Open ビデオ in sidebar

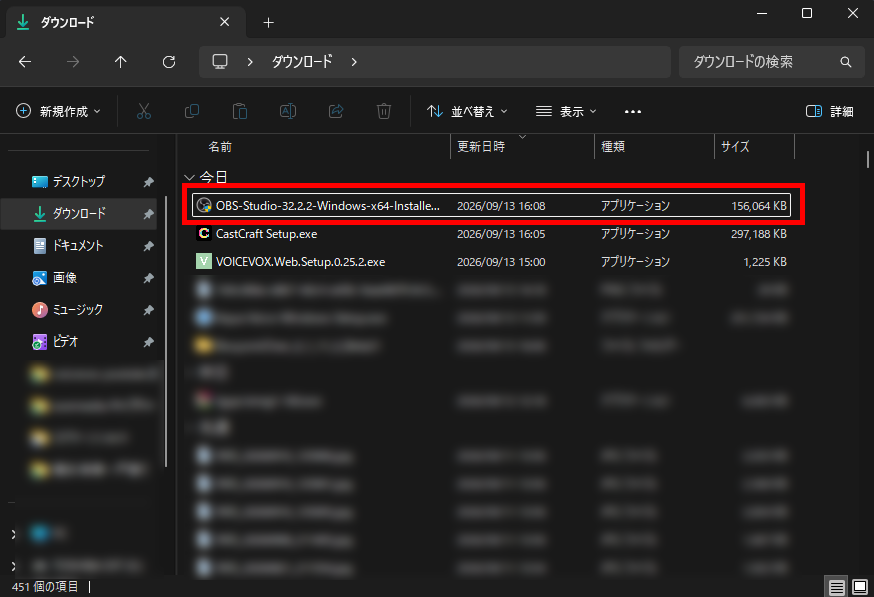point(79,342)
